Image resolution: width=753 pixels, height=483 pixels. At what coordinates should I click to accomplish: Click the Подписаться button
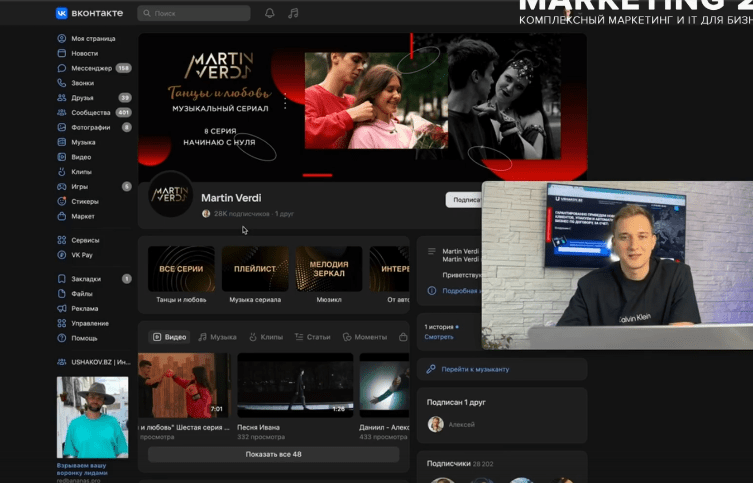click(464, 200)
